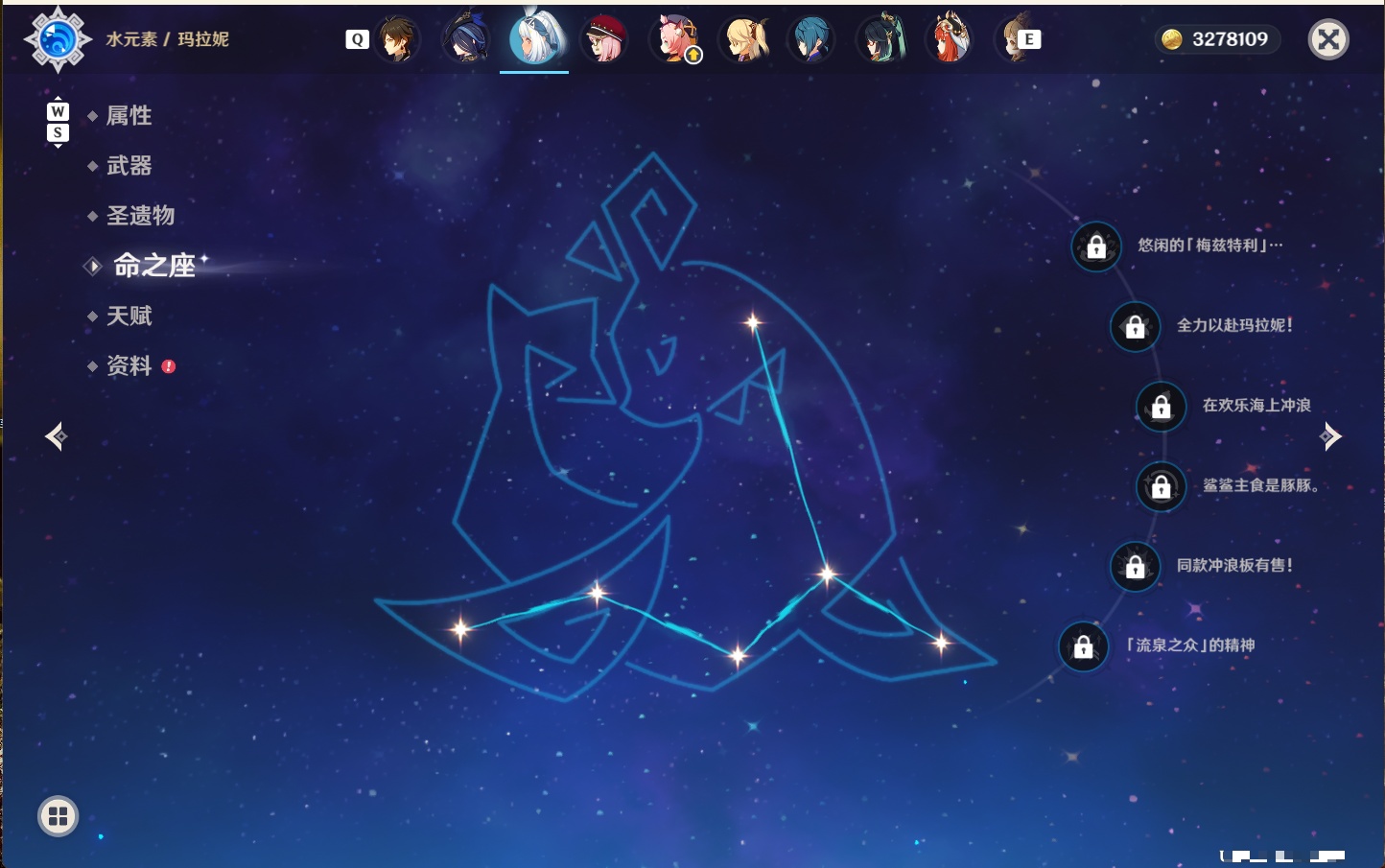
Task: Open the 资料 profile menu
Action: coord(129,365)
